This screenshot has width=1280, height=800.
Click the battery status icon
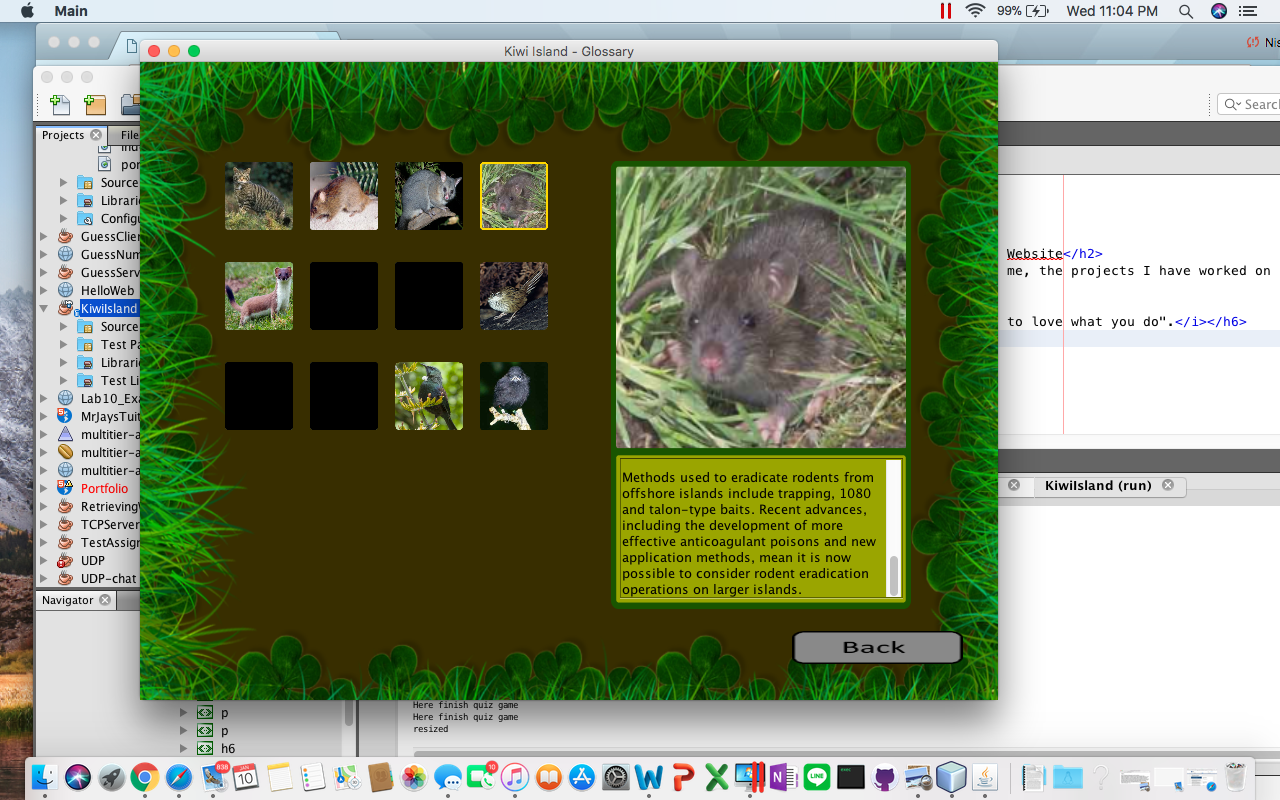(x=1037, y=11)
